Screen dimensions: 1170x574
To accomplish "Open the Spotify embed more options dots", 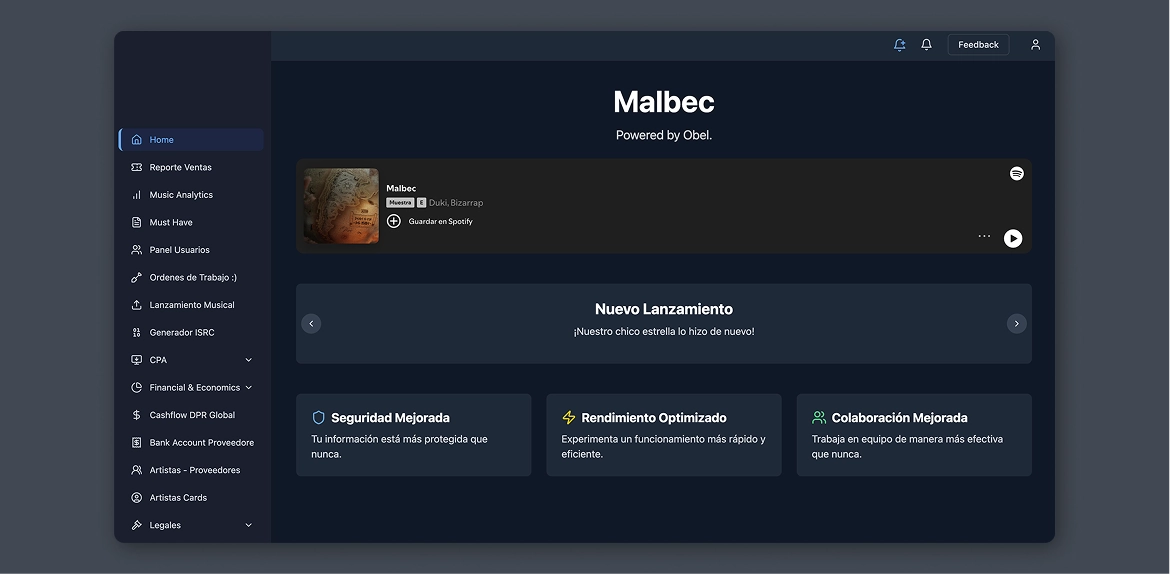I will (984, 237).
